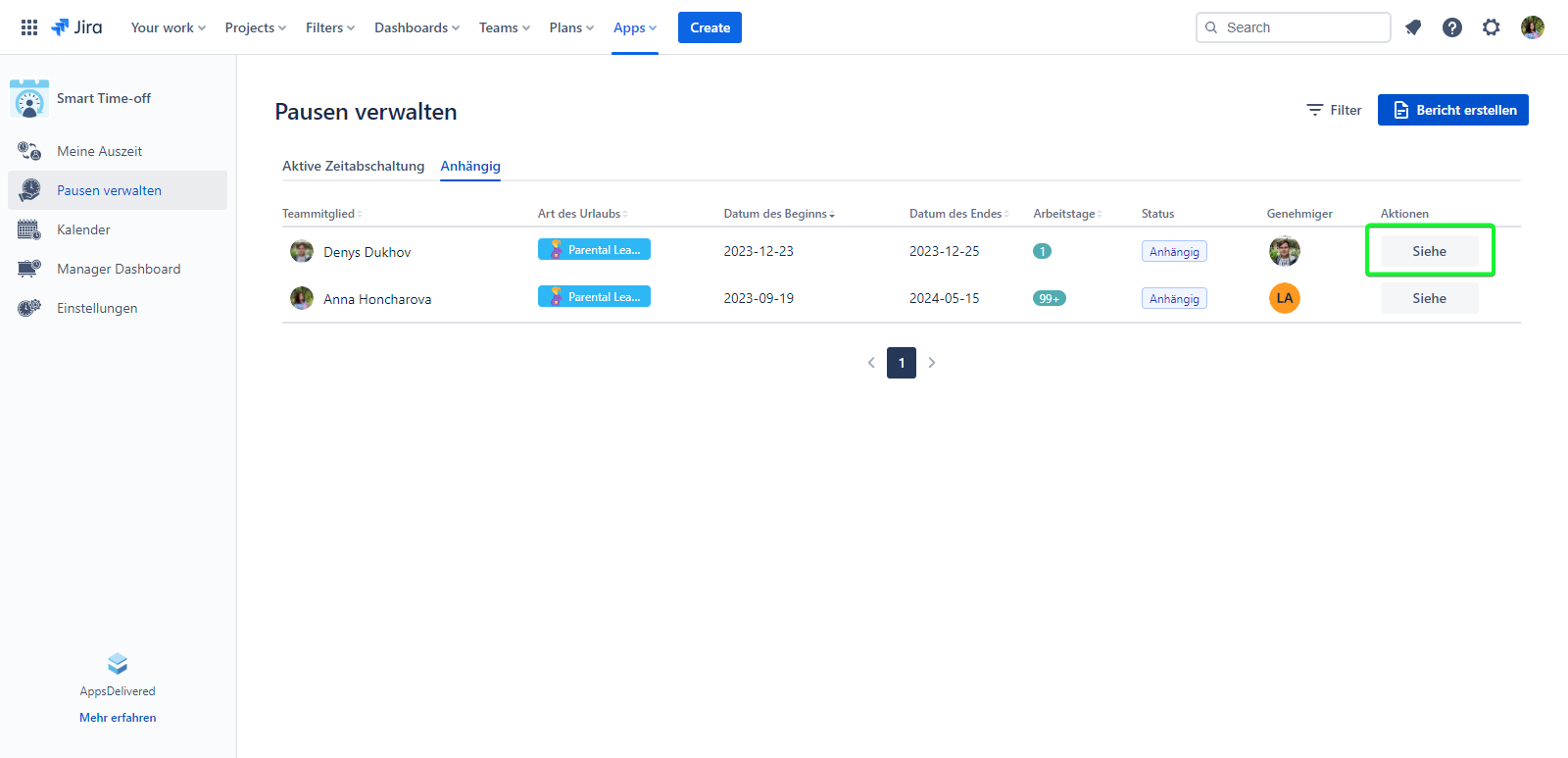Expand the Dashboards dropdown menu
The image size is (1568, 758).
[416, 27]
